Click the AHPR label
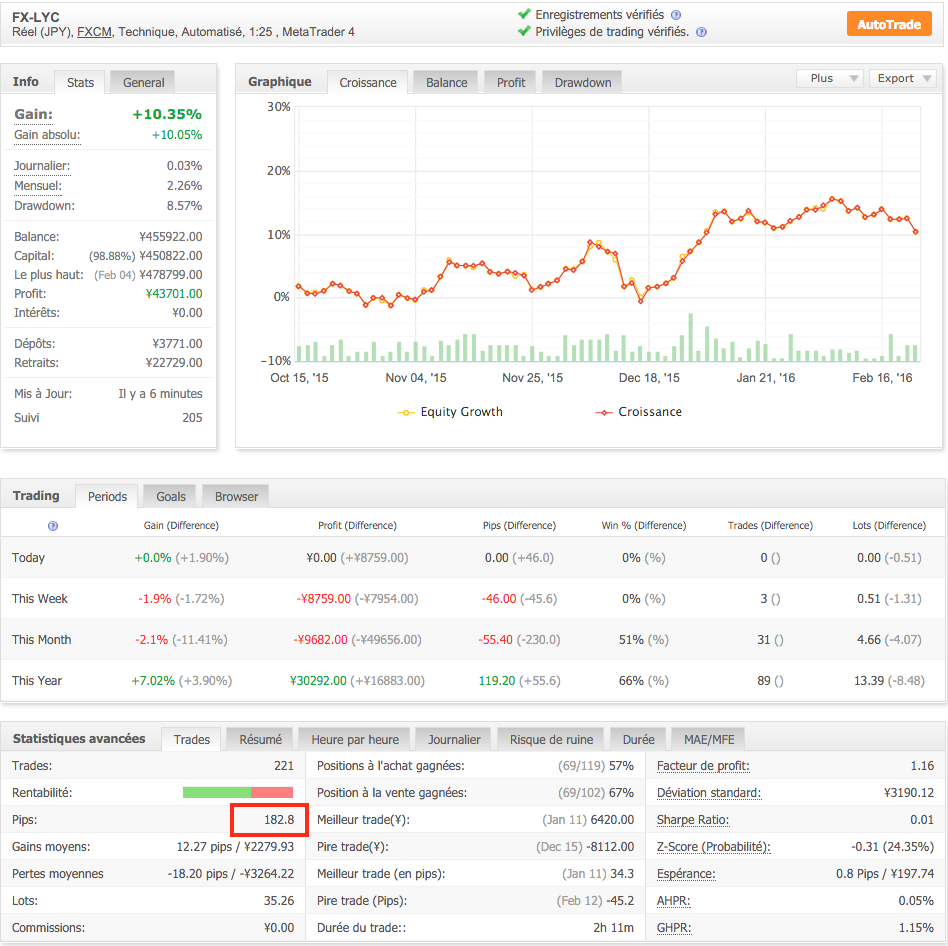Screen dimensions: 948x946 point(674,901)
